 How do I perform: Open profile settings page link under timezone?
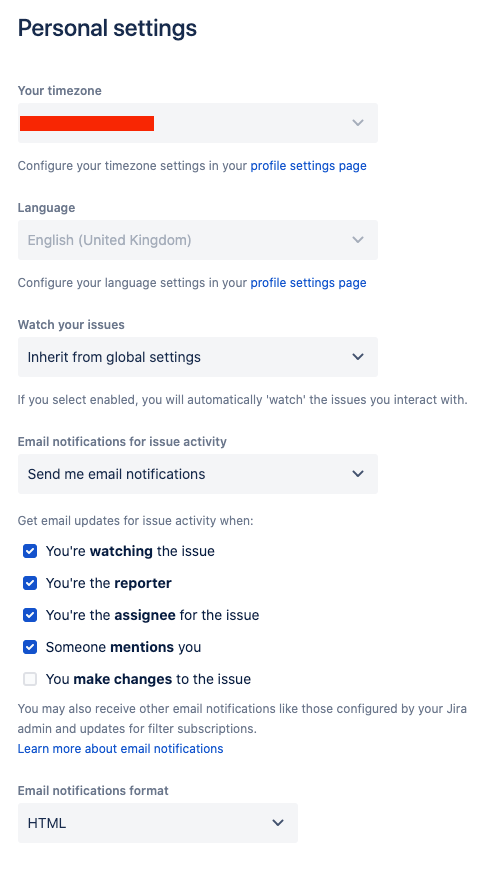[309, 166]
